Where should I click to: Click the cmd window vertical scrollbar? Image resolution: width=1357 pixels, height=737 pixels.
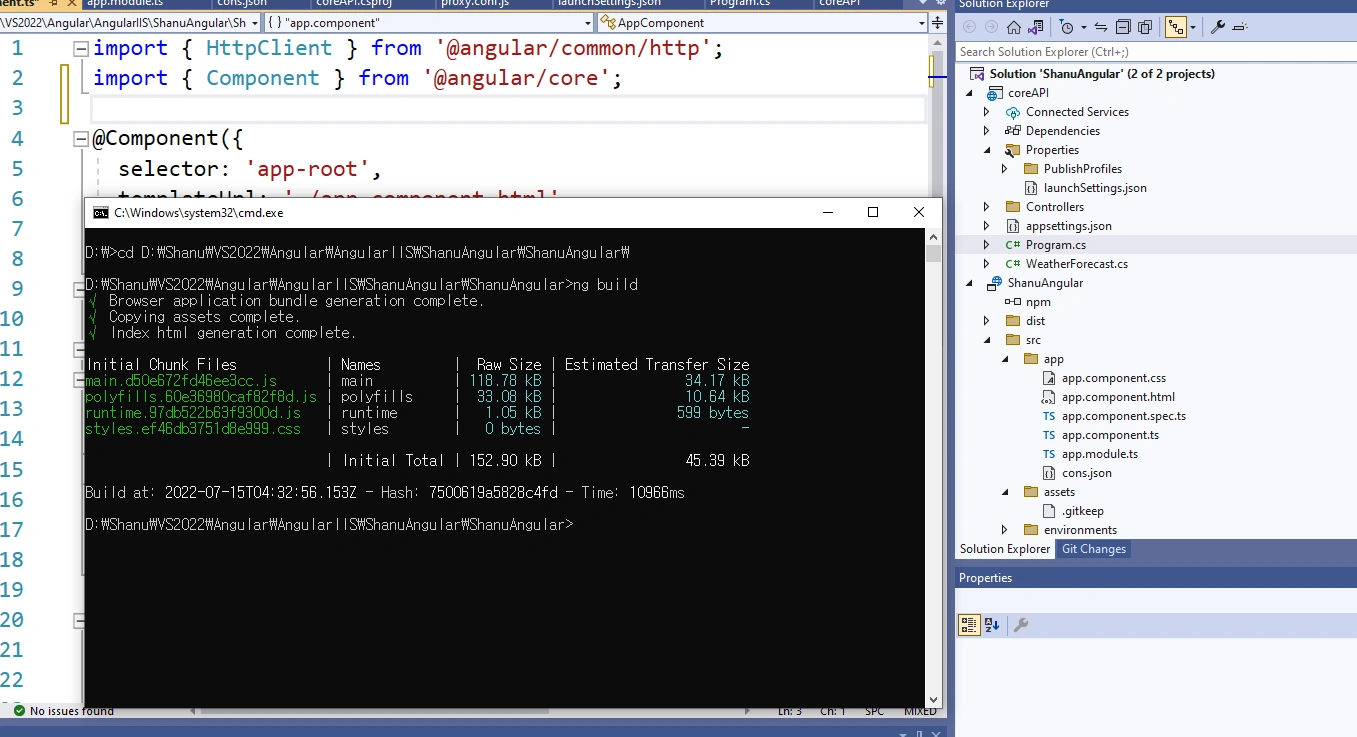pyautogui.click(x=933, y=467)
